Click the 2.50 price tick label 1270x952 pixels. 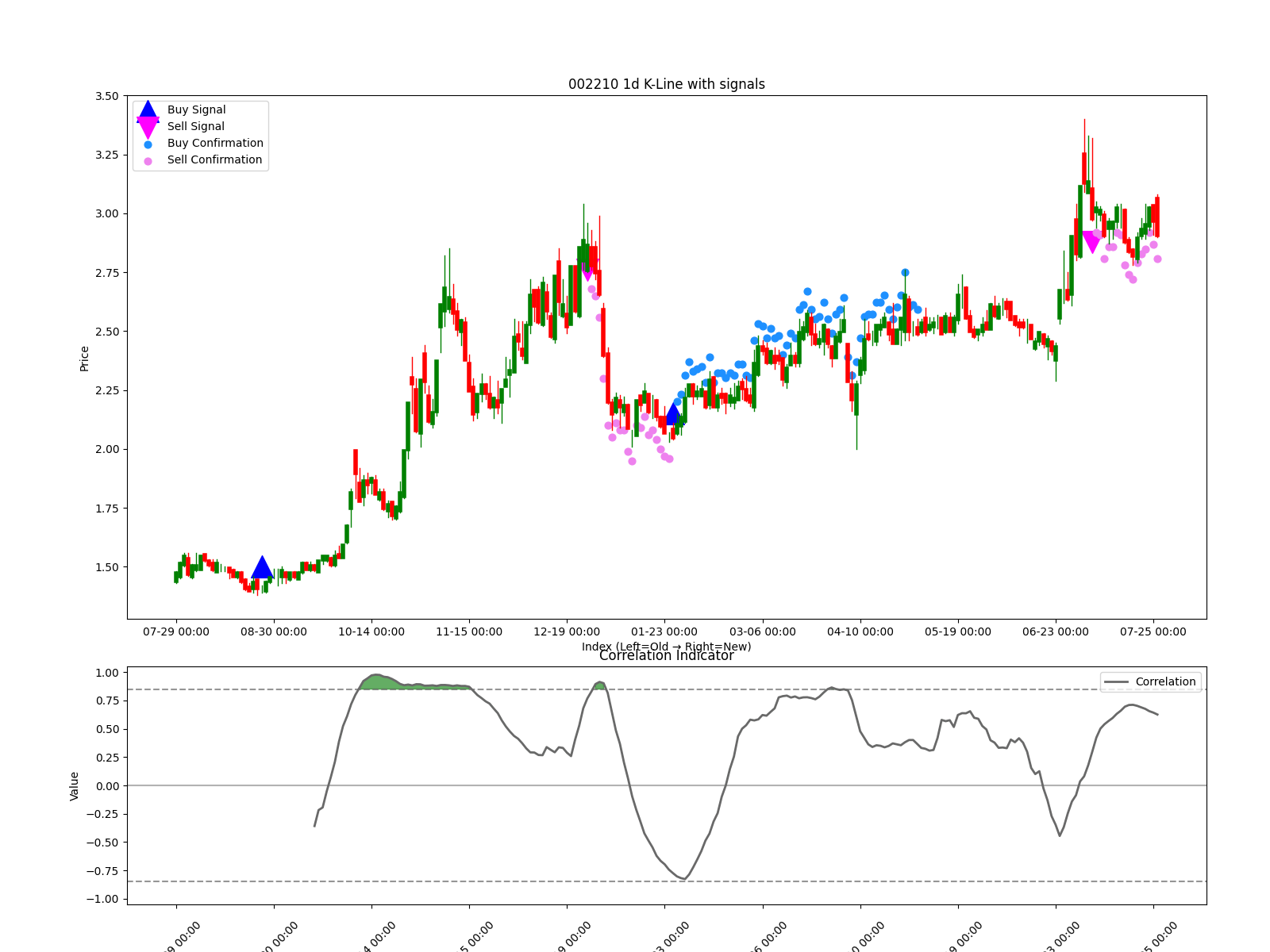tap(106, 332)
